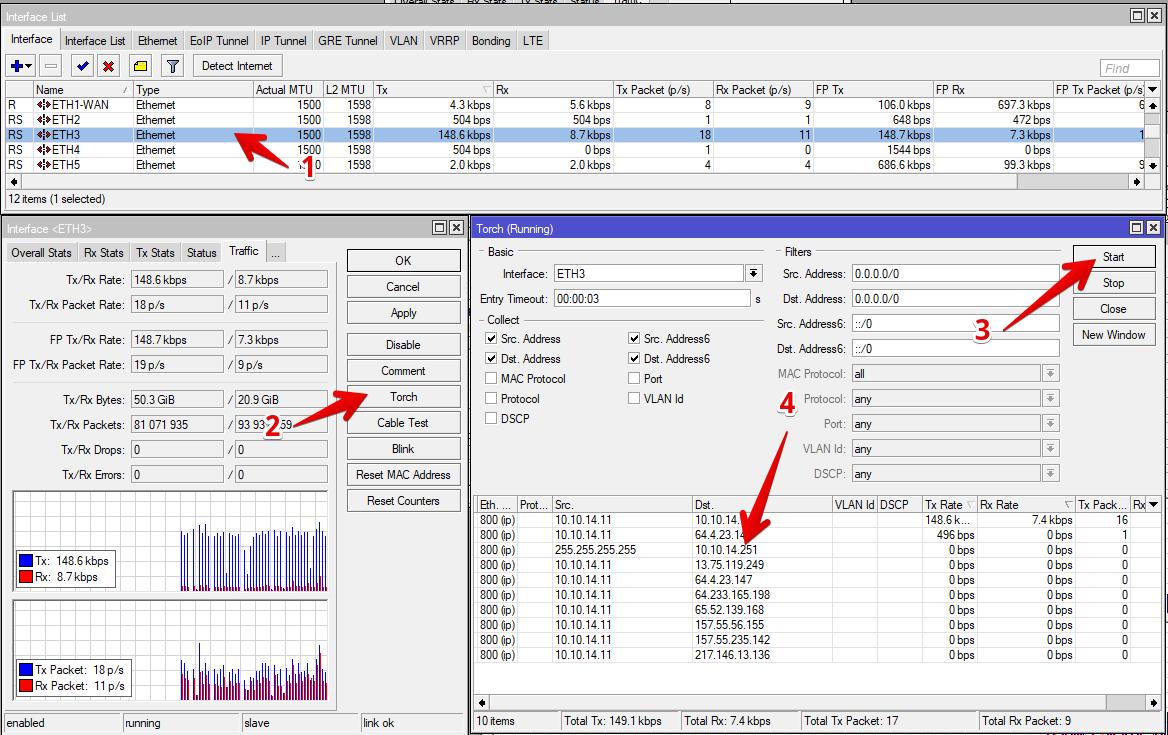Click the blue checkmark Enable icon
This screenshot has height=735, width=1168.
pos(82,66)
